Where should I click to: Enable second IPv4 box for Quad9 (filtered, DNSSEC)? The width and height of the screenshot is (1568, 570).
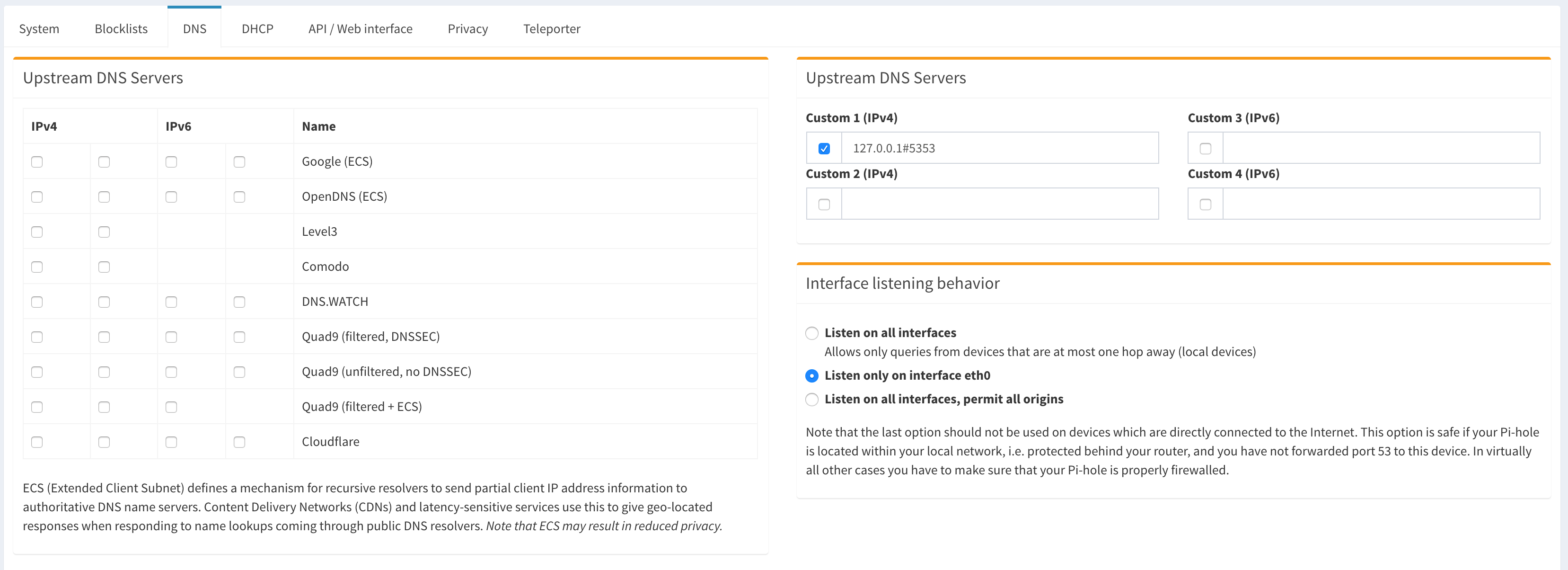pyautogui.click(x=104, y=338)
